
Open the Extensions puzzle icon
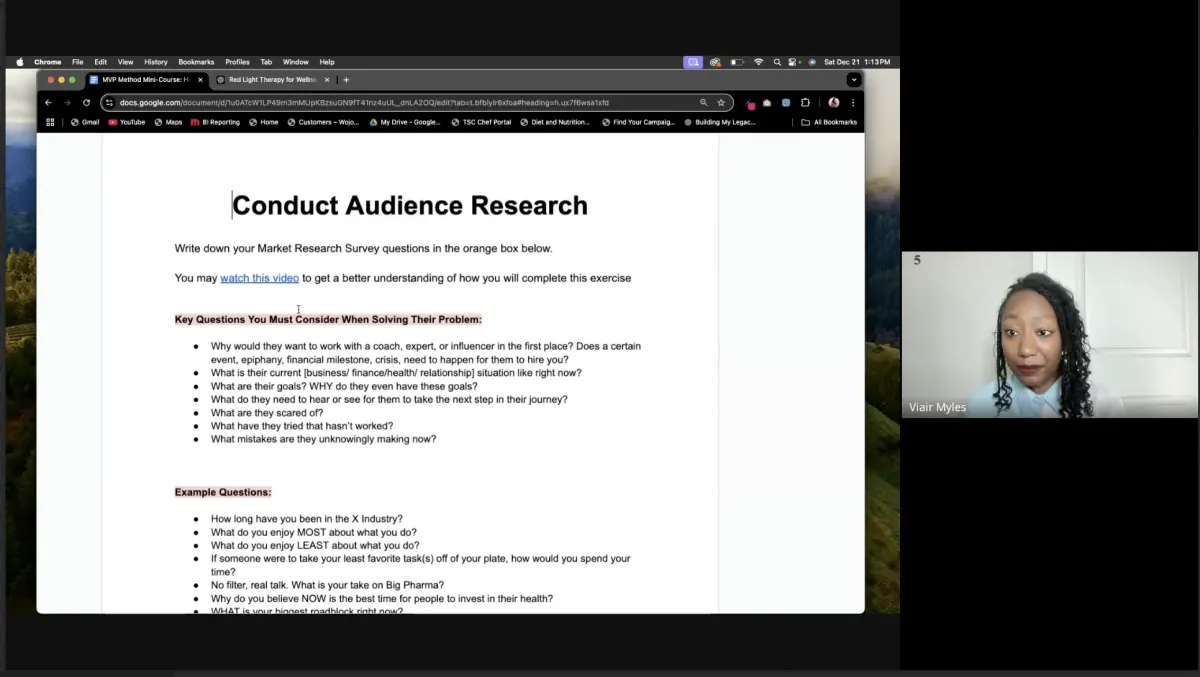click(x=805, y=102)
